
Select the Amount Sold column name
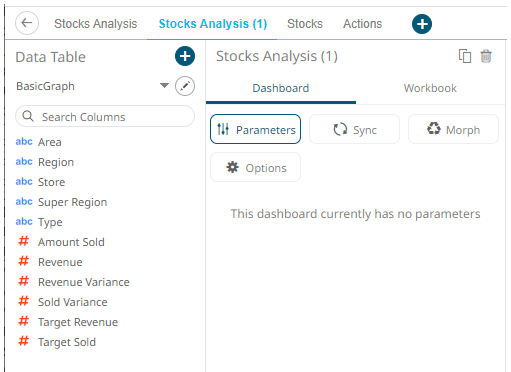coord(71,242)
